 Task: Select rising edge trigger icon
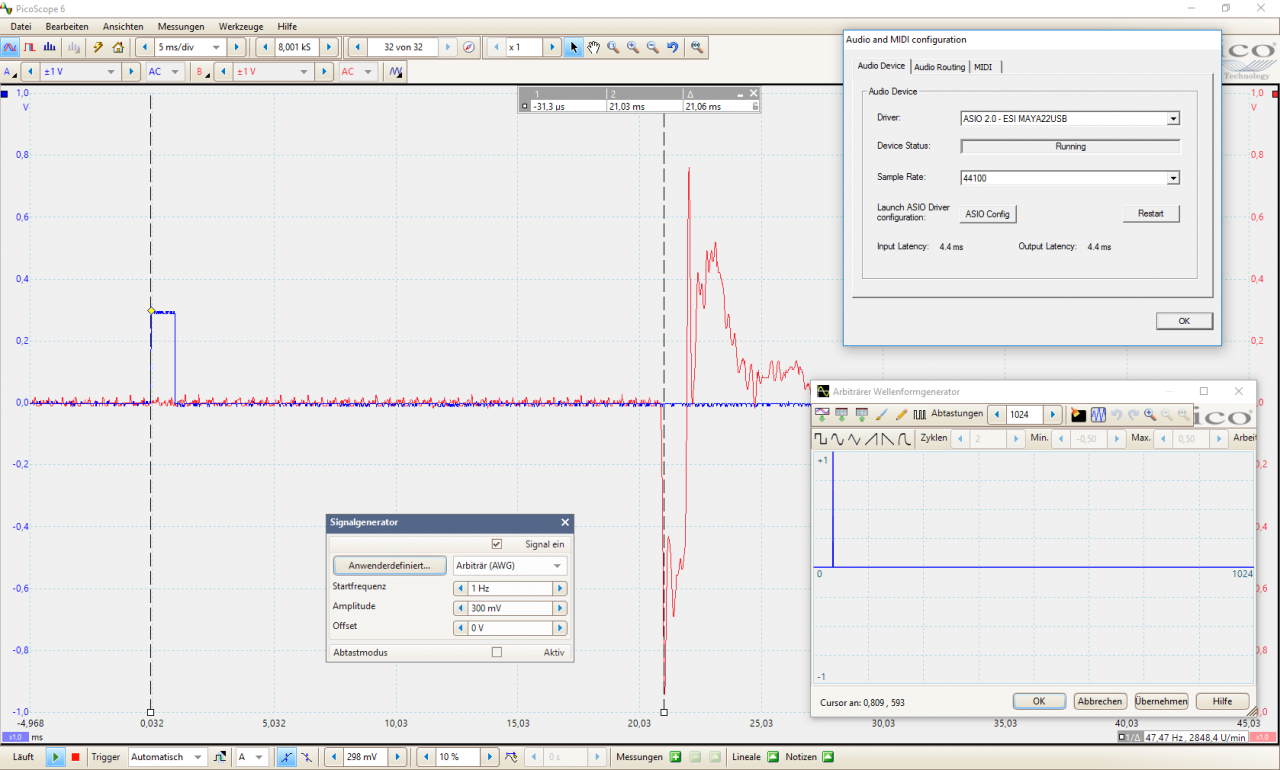click(287, 757)
